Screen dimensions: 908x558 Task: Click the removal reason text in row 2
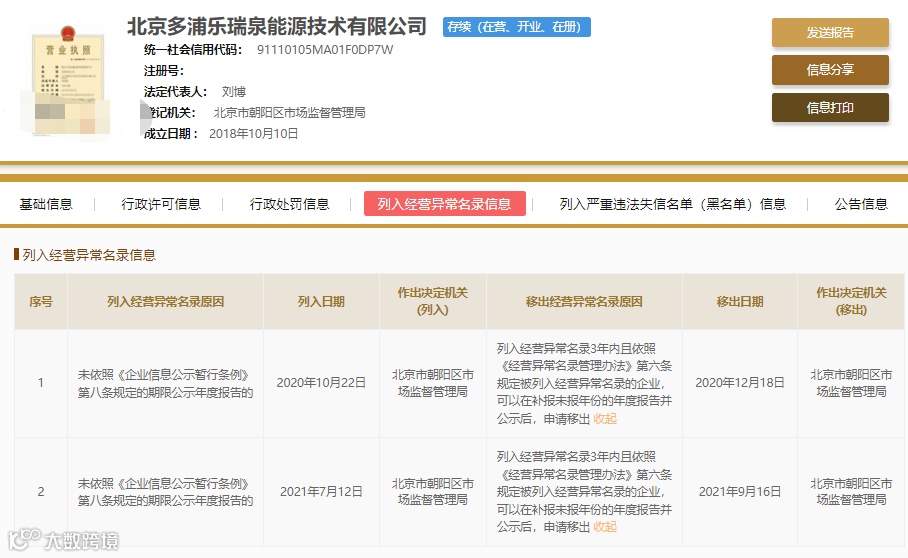(584, 491)
